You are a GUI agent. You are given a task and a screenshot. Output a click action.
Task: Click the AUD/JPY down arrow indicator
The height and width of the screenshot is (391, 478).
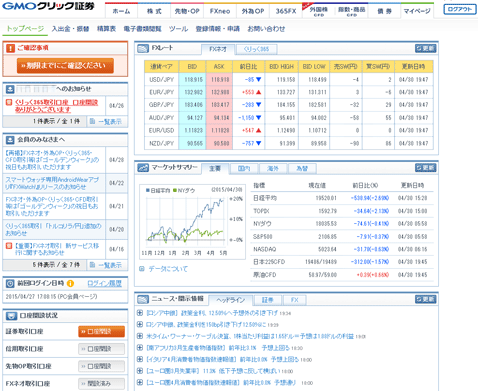[x=259, y=118]
